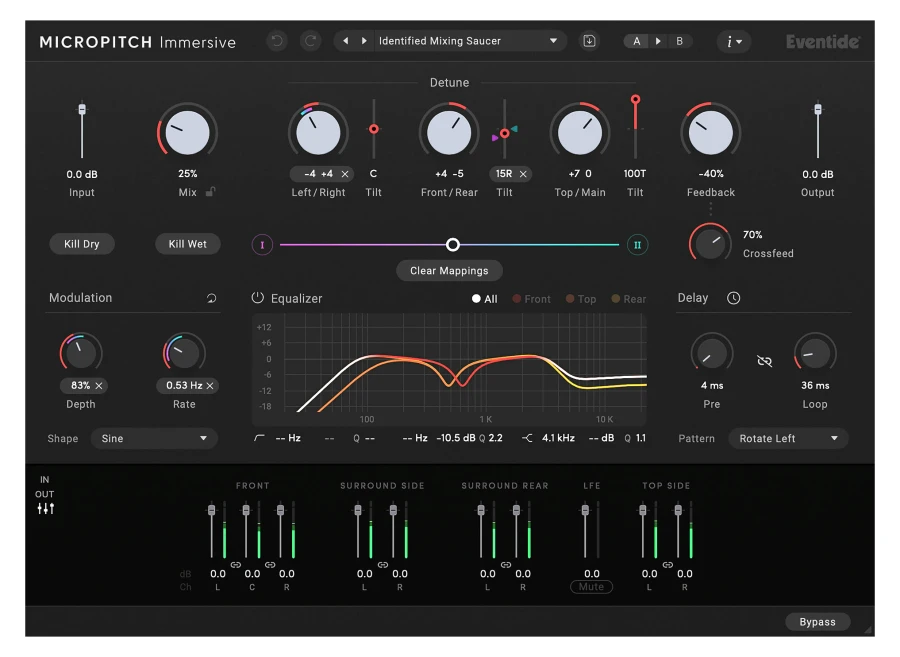Click the macro slider handle

coord(453,245)
